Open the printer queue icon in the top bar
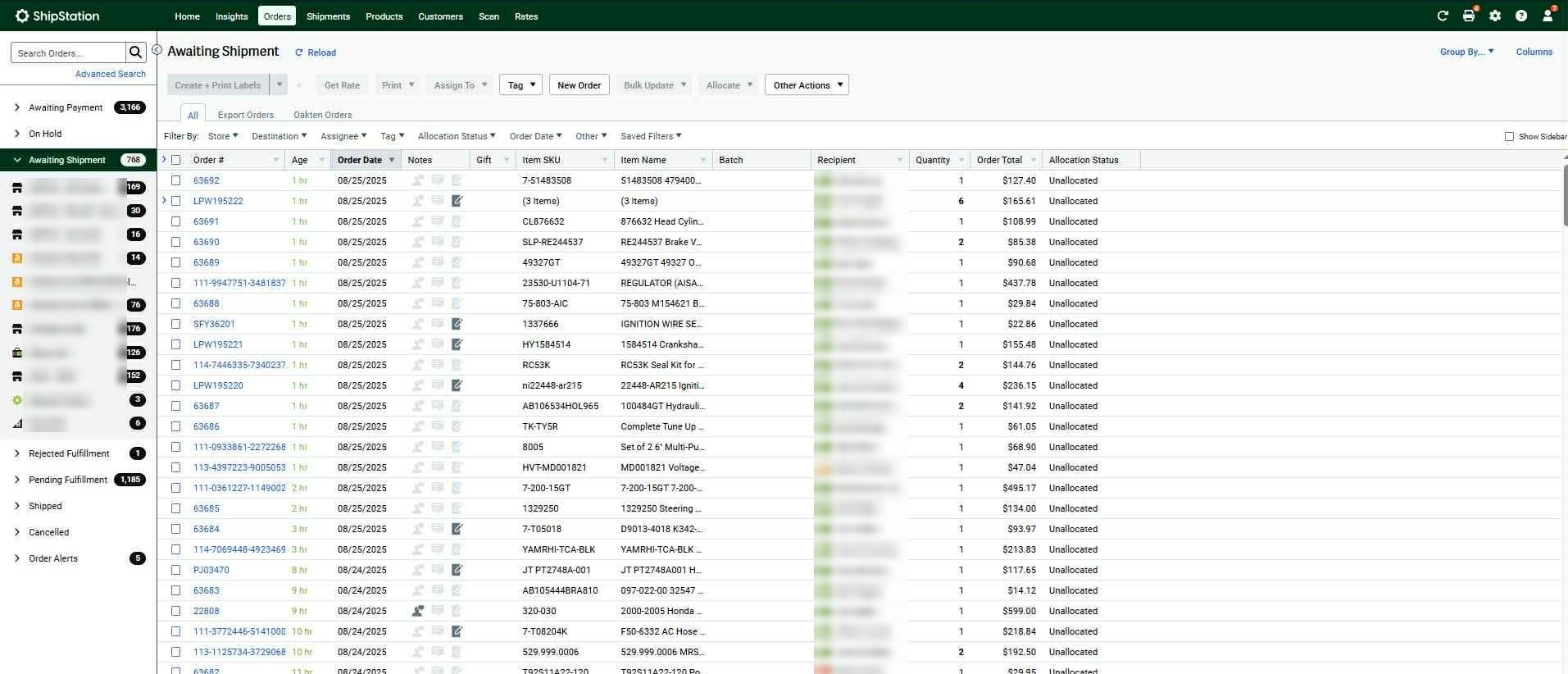Image resolution: width=1568 pixels, height=674 pixels. coord(1469,16)
